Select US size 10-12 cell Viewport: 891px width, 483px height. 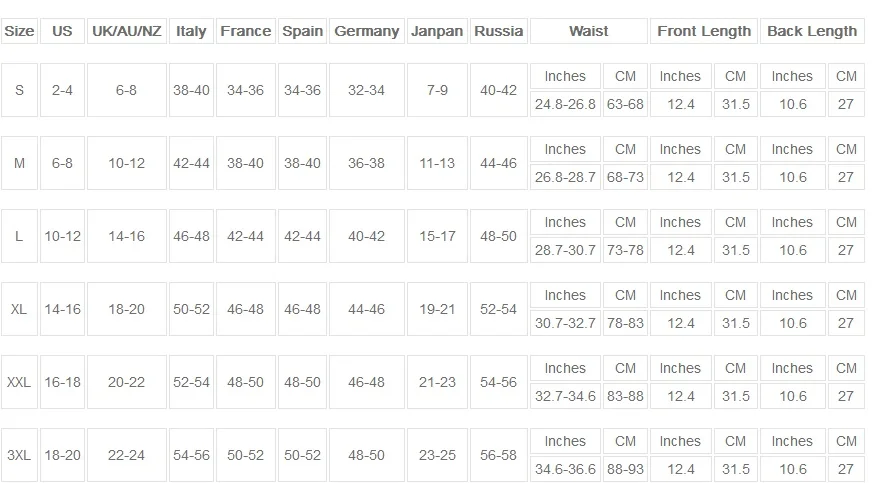pos(63,236)
